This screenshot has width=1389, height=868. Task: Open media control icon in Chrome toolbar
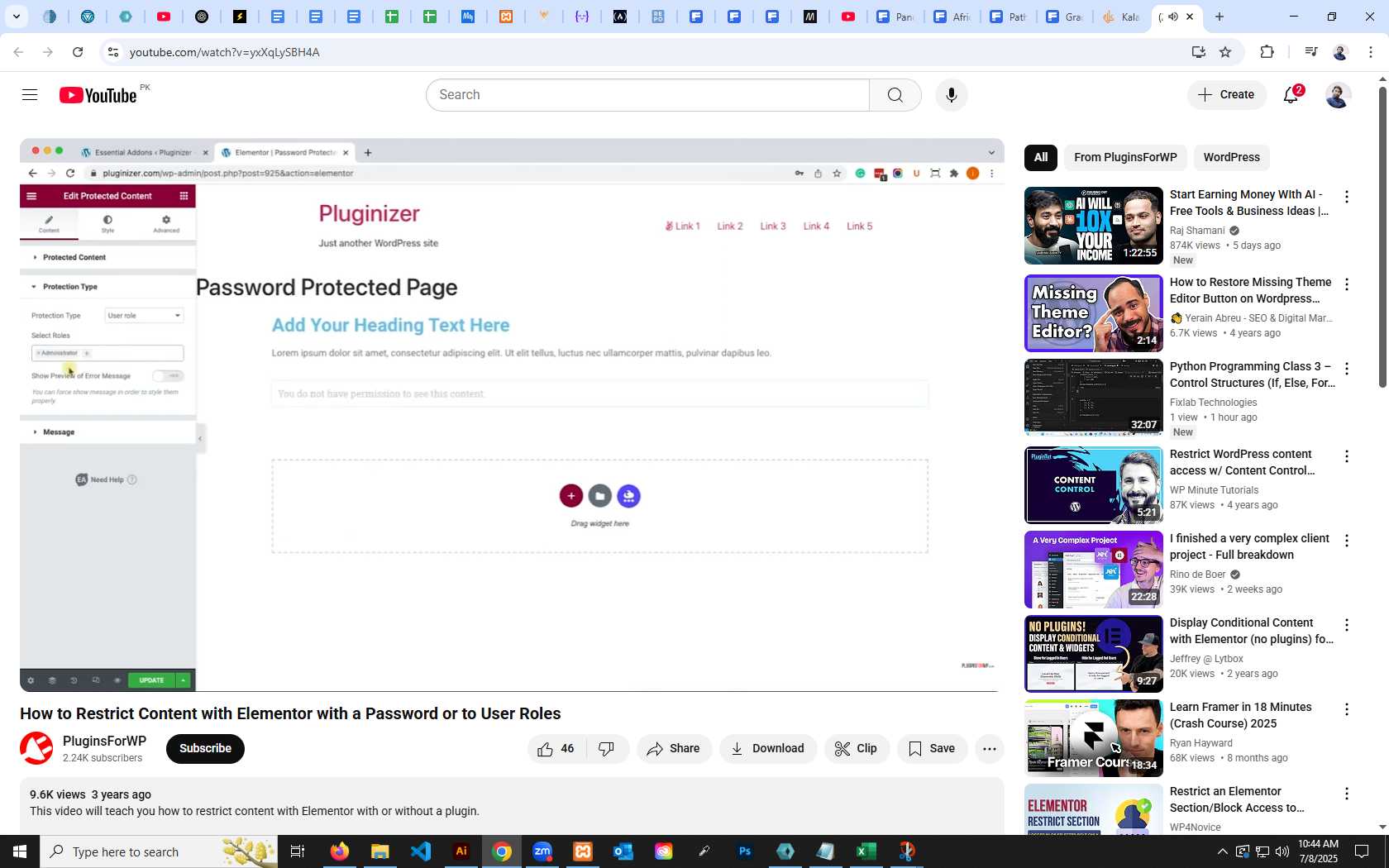tap(1310, 52)
